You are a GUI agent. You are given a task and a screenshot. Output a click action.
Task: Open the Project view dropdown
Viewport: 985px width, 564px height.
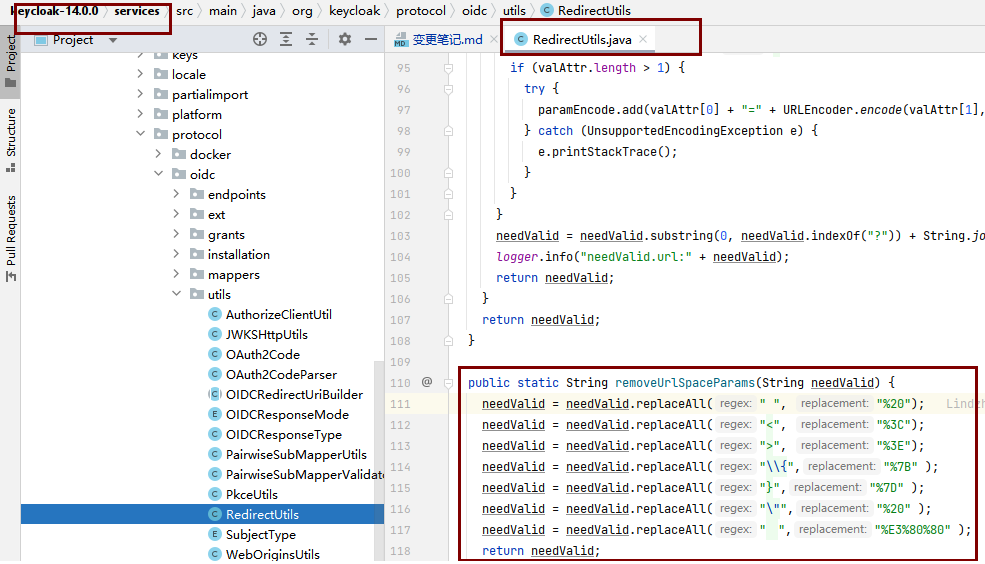point(113,40)
